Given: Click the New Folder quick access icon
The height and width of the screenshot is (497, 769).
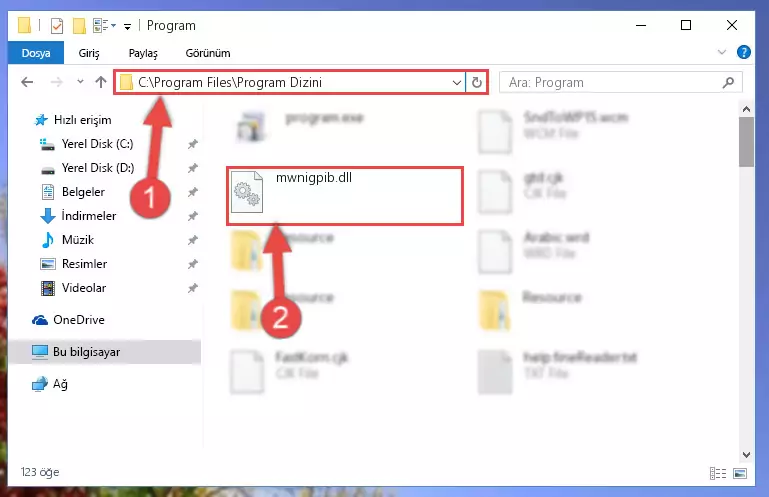Looking at the screenshot, I should pos(79,26).
